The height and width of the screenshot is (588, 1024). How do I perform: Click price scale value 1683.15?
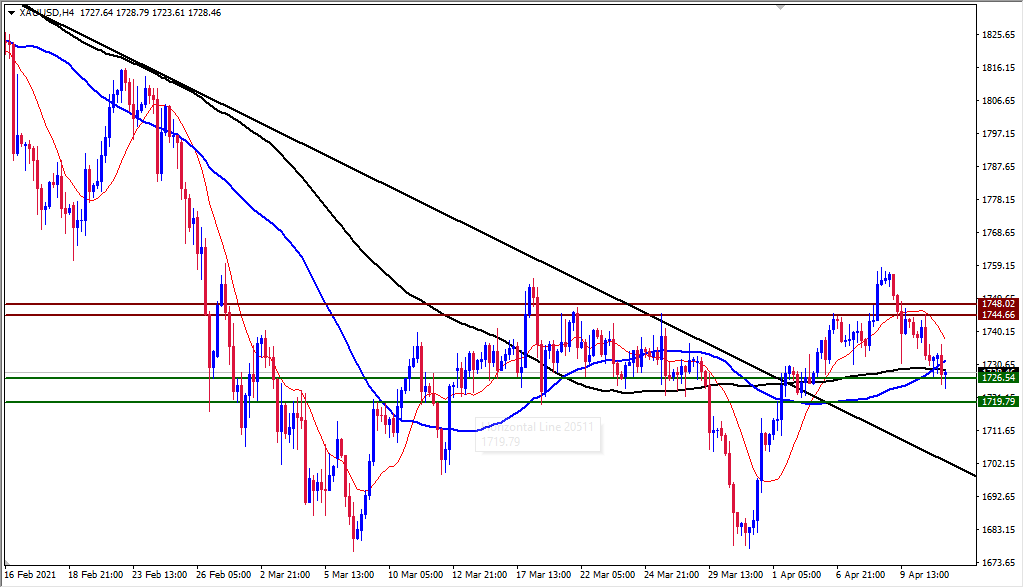(x=999, y=530)
